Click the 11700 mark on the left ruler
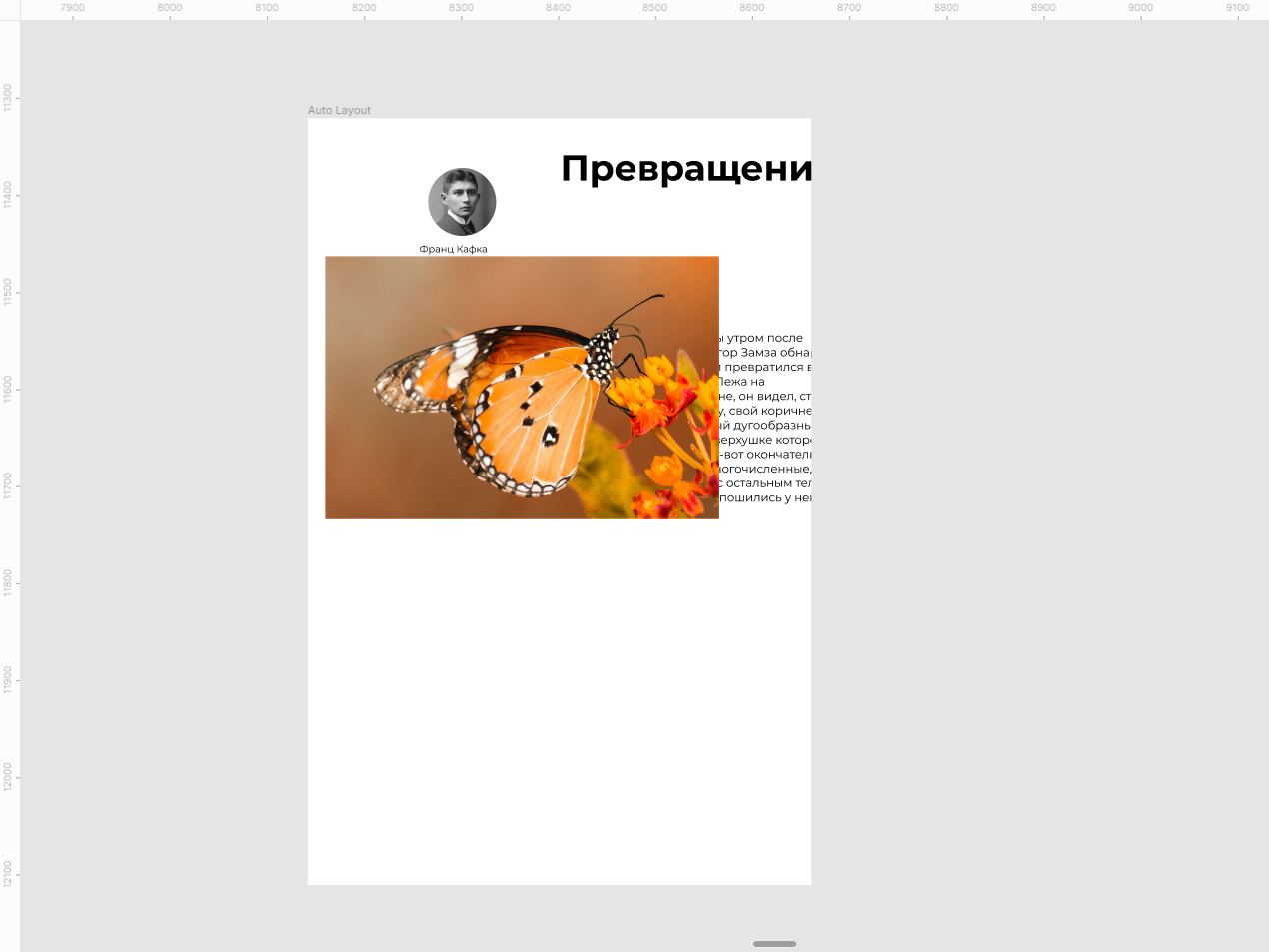This screenshot has height=952, width=1269. 8,486
